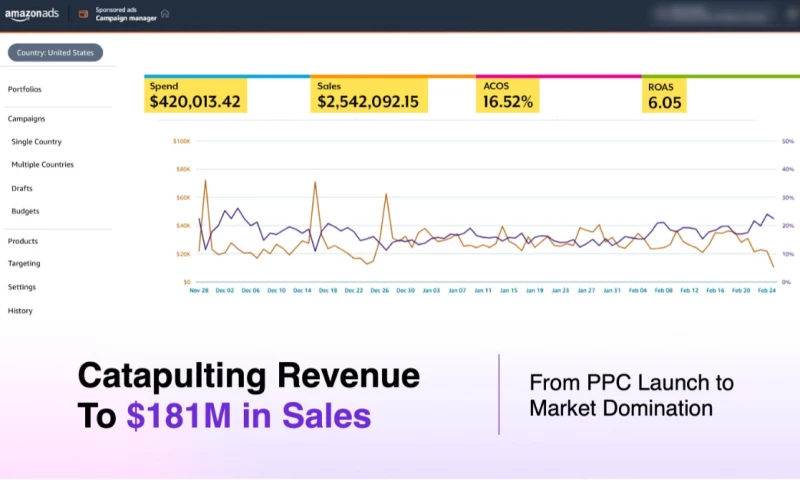Navigate to Products section
Screen dimensions: 800x480
tap(23, 241)
